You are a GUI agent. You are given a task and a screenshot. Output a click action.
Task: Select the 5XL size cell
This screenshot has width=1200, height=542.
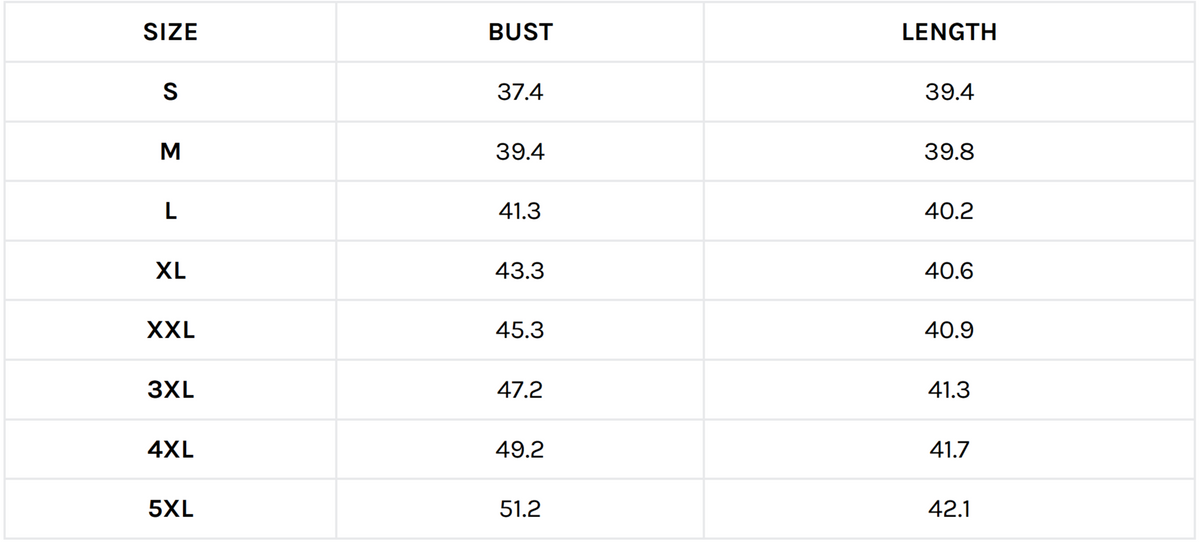point(170,509)
